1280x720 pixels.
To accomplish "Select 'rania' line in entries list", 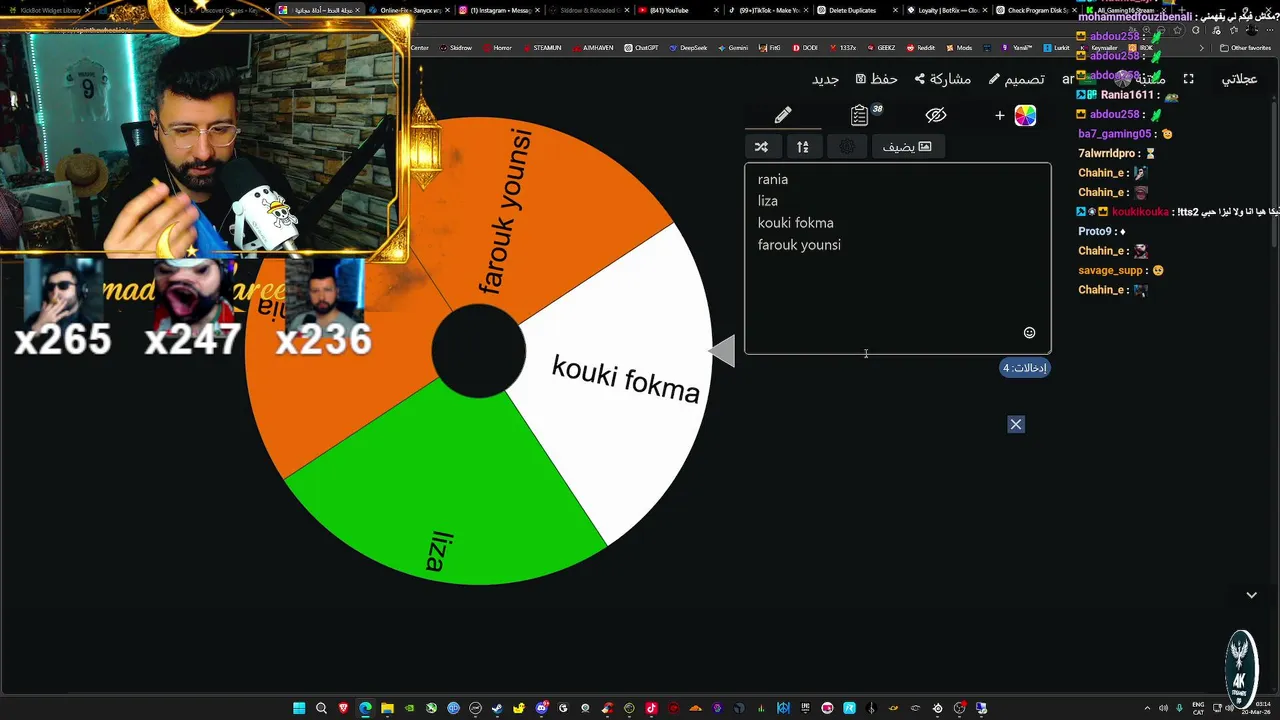I will (x=773, y=179).
